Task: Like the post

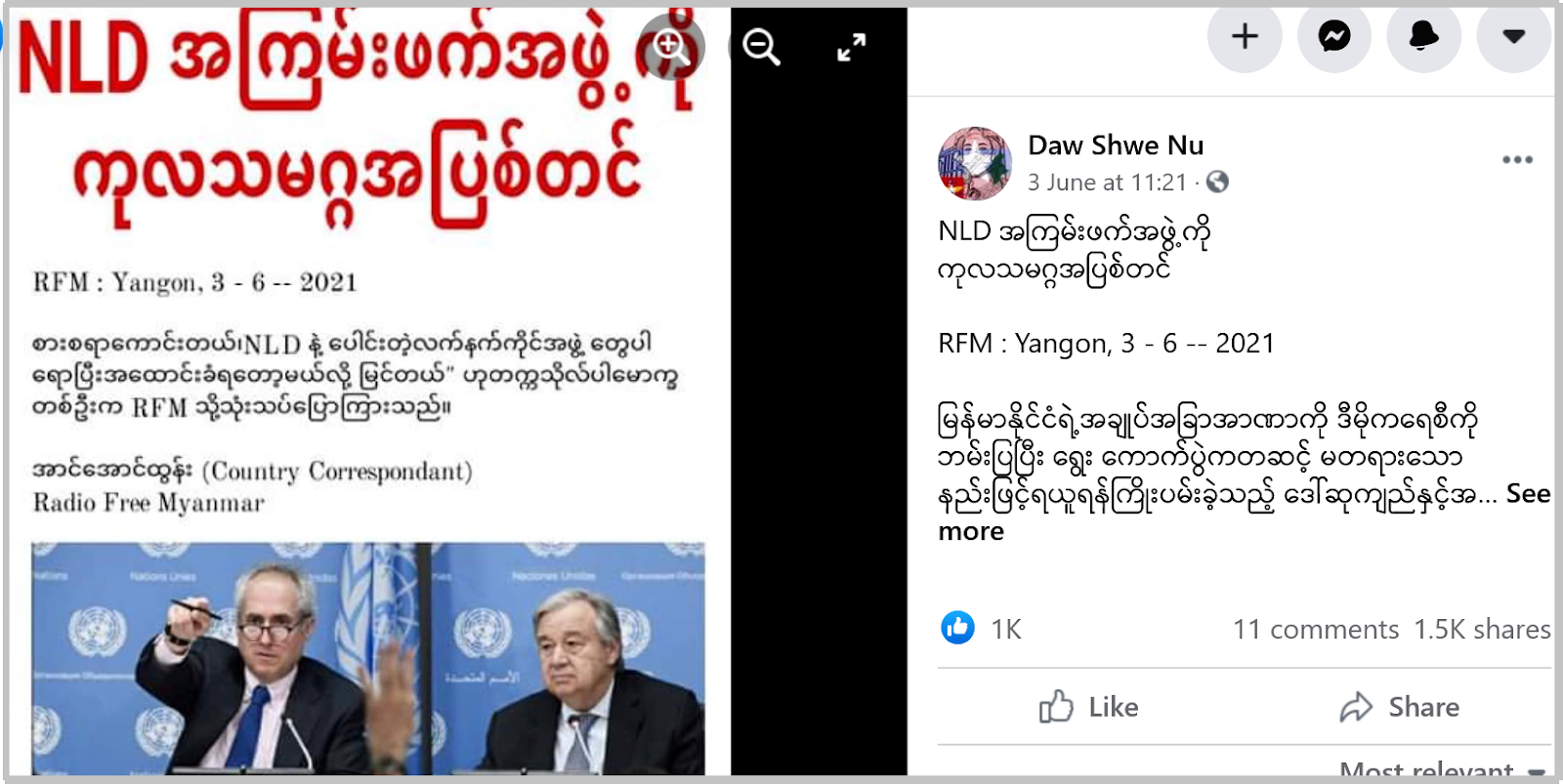Action: click(1089, 707)
